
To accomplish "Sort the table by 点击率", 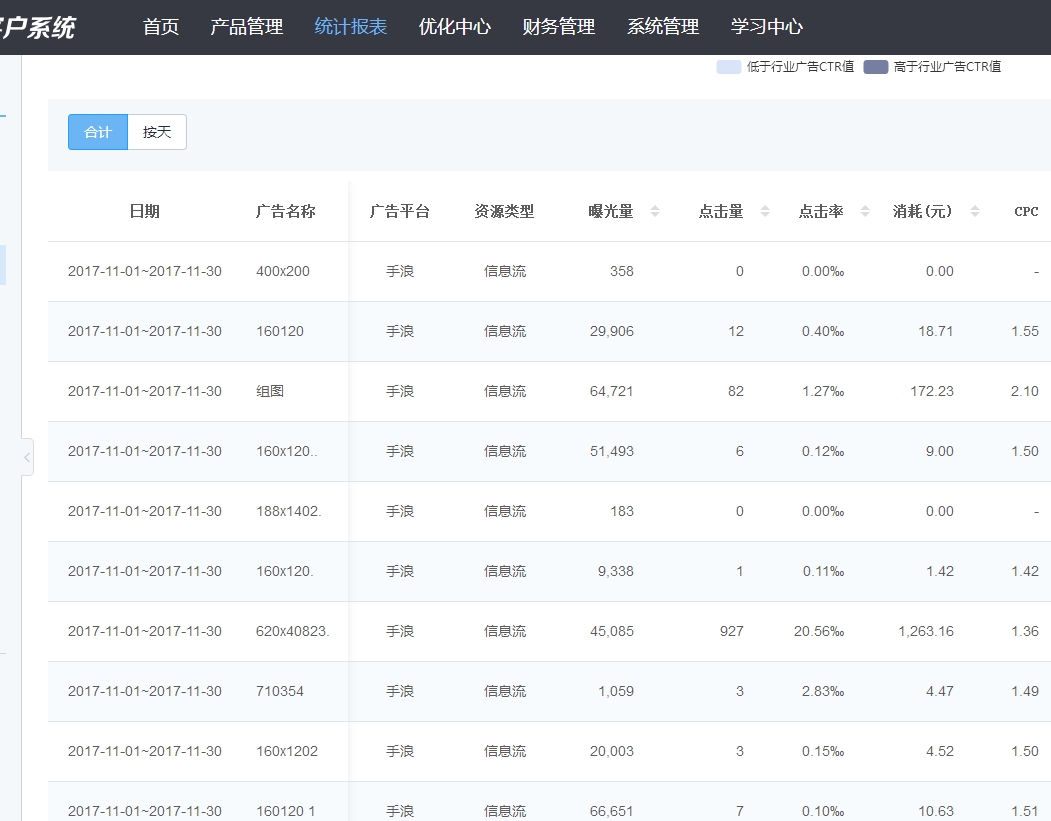I will tap(865, 212).
